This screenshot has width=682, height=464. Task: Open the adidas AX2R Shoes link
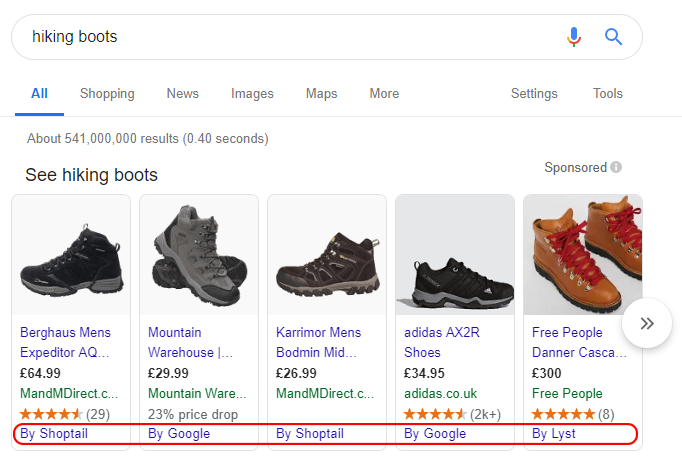point(441,342)
